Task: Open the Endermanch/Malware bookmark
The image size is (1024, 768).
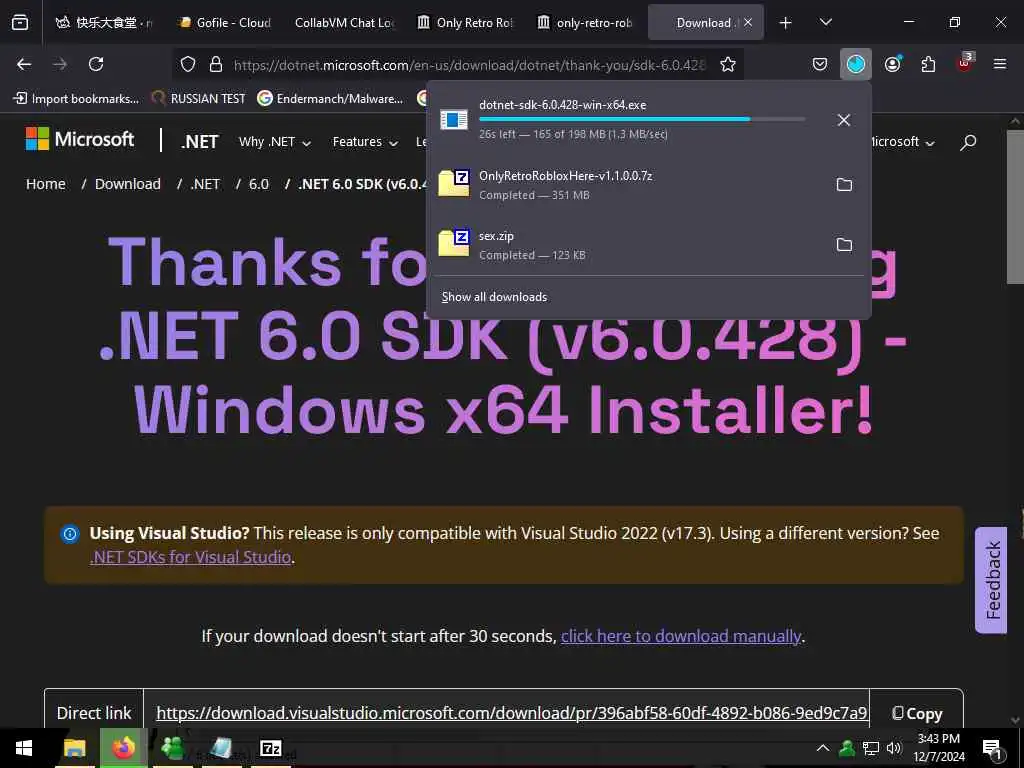Action: (x=330, y=99)
